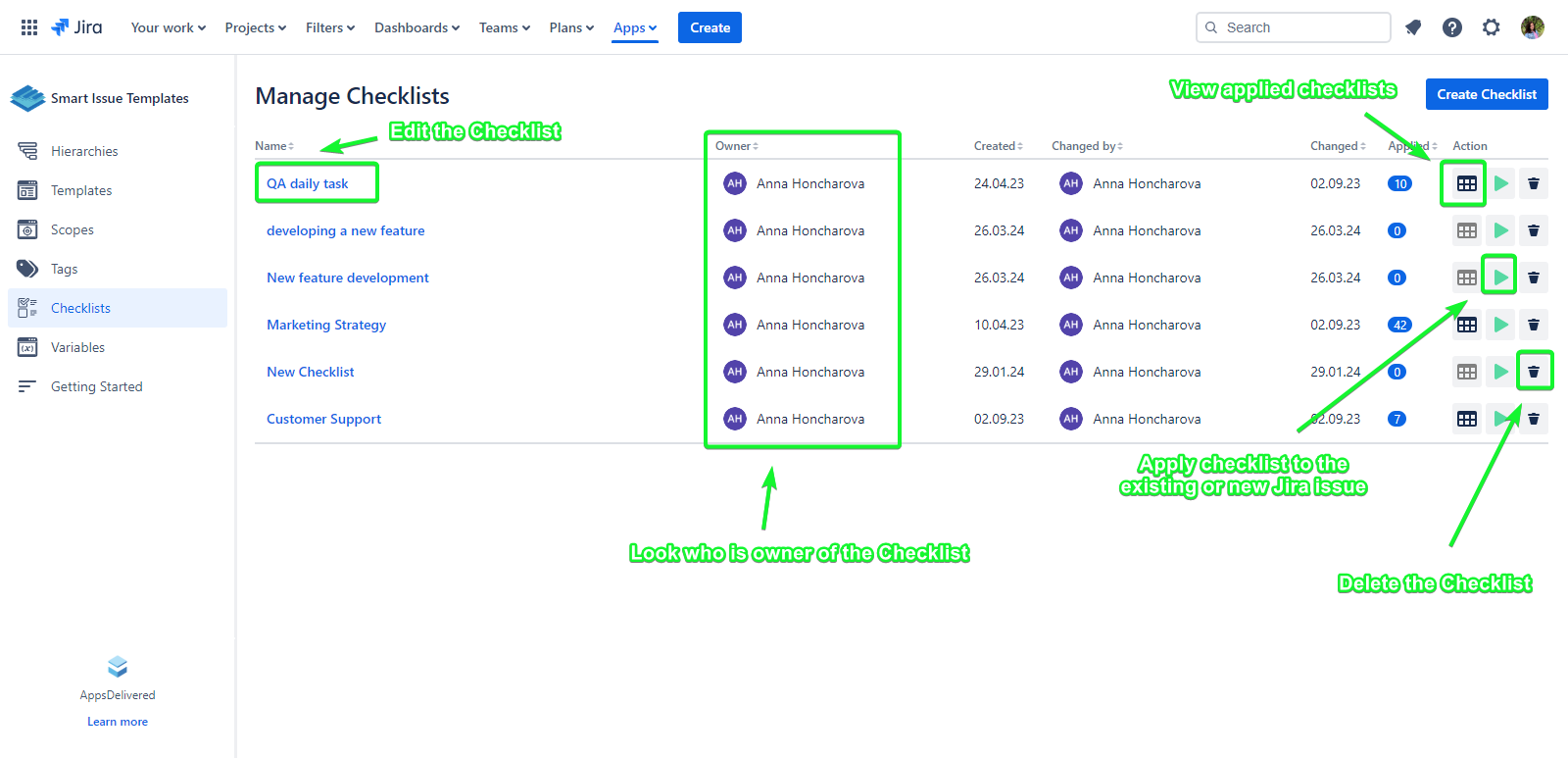Image resolution: width=1568 pixels, height=758 pixels.
Task: View applied checklists for QA daily task
Action: 1466,183
